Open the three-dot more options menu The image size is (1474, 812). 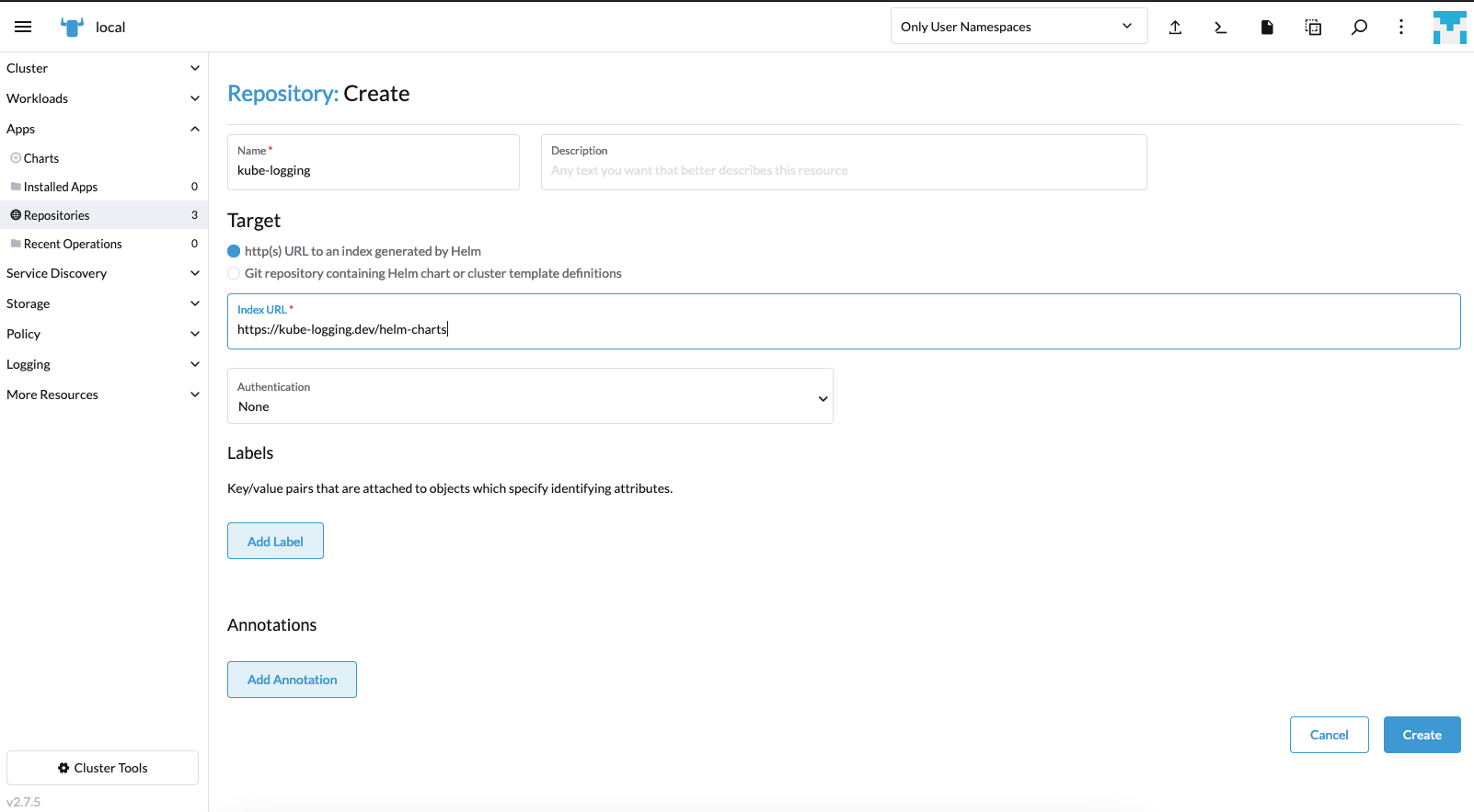[1401, 27]
